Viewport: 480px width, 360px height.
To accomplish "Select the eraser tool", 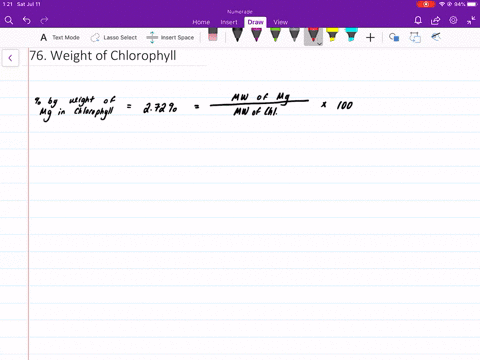I will [213, 35].
